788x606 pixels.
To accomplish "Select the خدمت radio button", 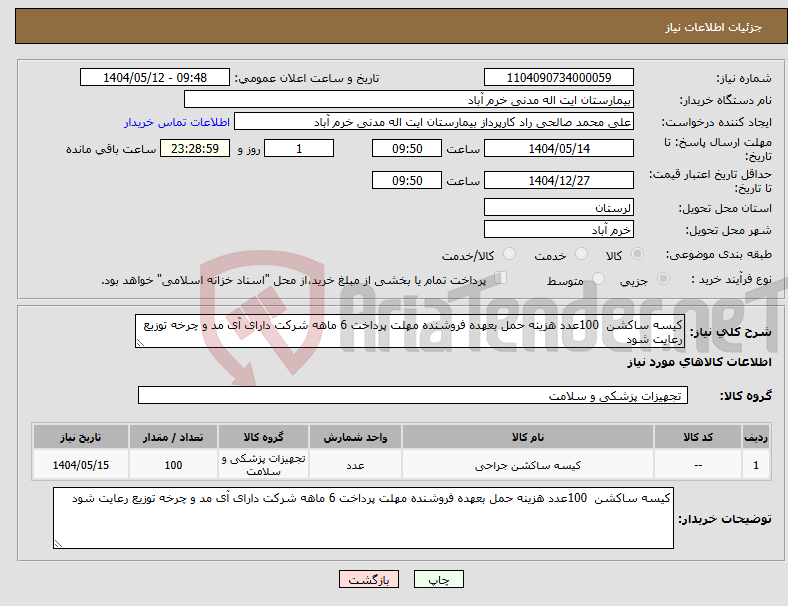I will pyautogui.click(x=581, y=254).
